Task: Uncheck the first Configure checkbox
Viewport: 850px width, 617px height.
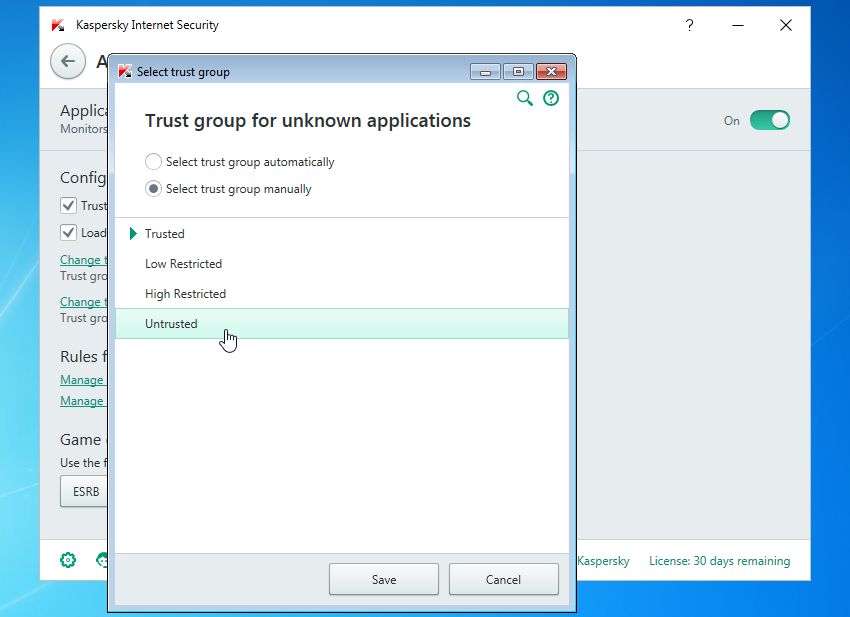Action: [x=69, y=205]
